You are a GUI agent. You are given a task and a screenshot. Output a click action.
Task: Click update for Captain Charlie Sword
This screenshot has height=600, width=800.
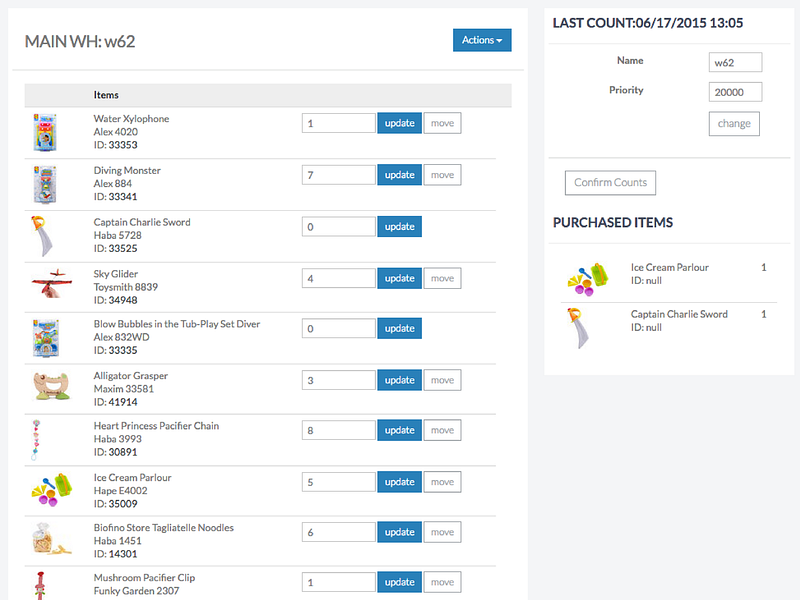coord(399,227)
